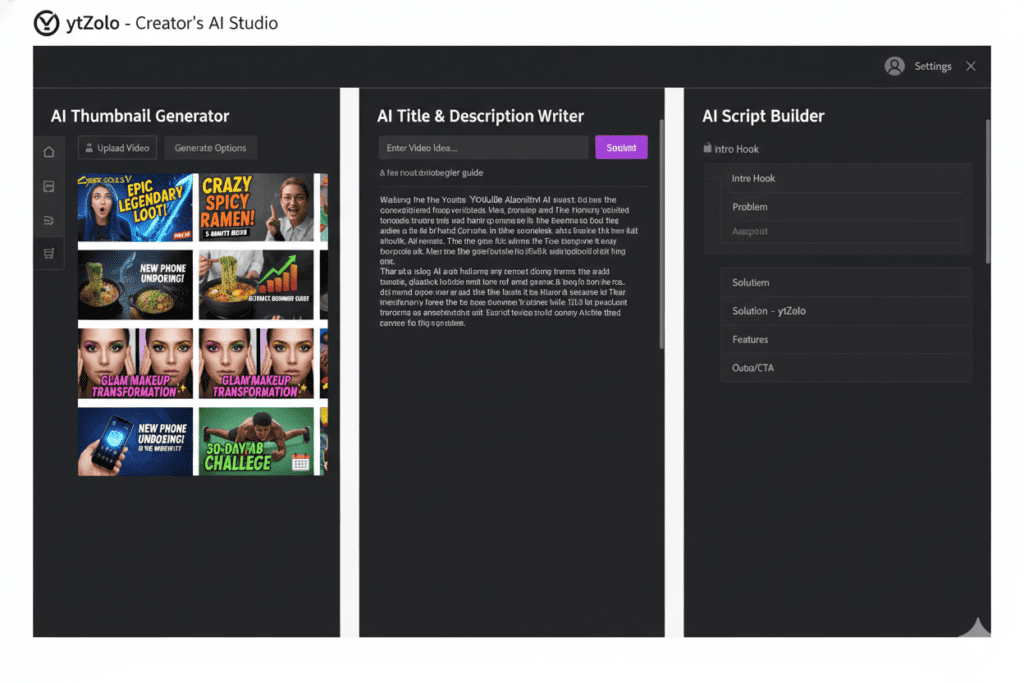
Task: Select the Intre Hook script row
Action: [841, 178]
